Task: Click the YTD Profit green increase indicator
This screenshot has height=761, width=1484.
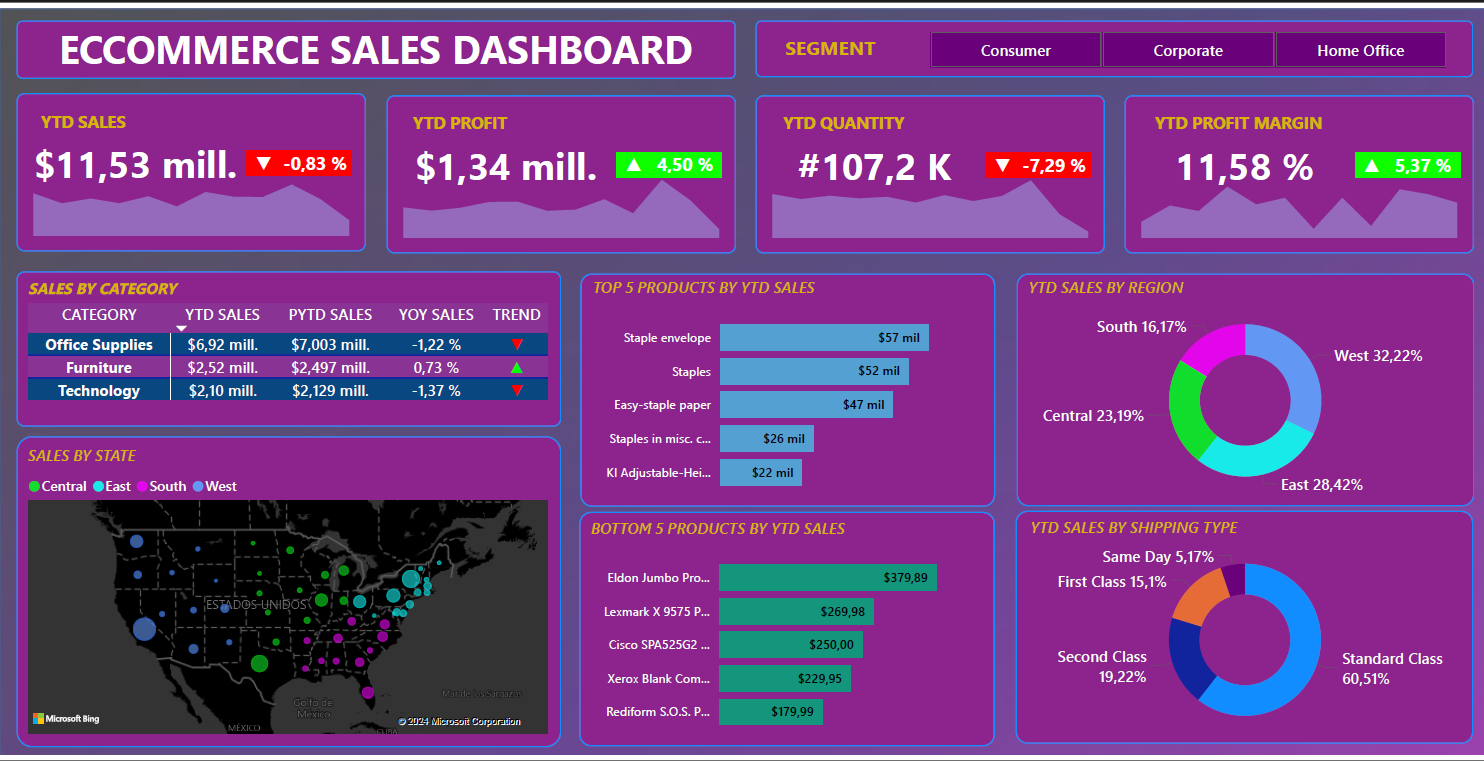Action: (x=669, y=165)
